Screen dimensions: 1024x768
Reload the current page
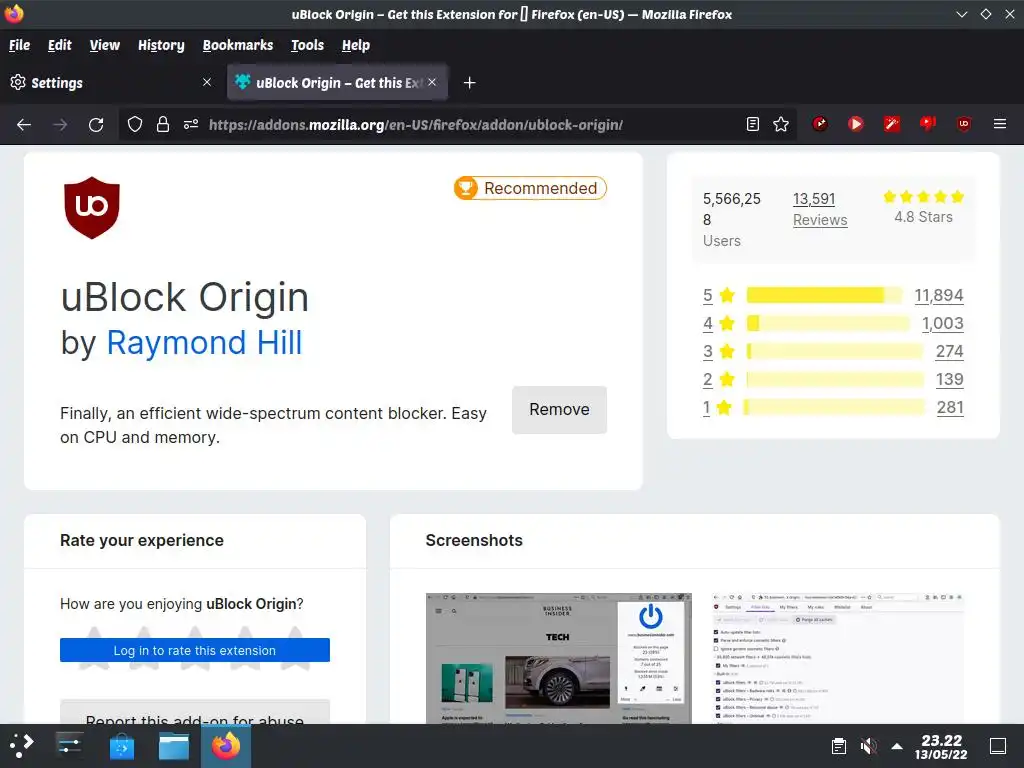point(96,124)
